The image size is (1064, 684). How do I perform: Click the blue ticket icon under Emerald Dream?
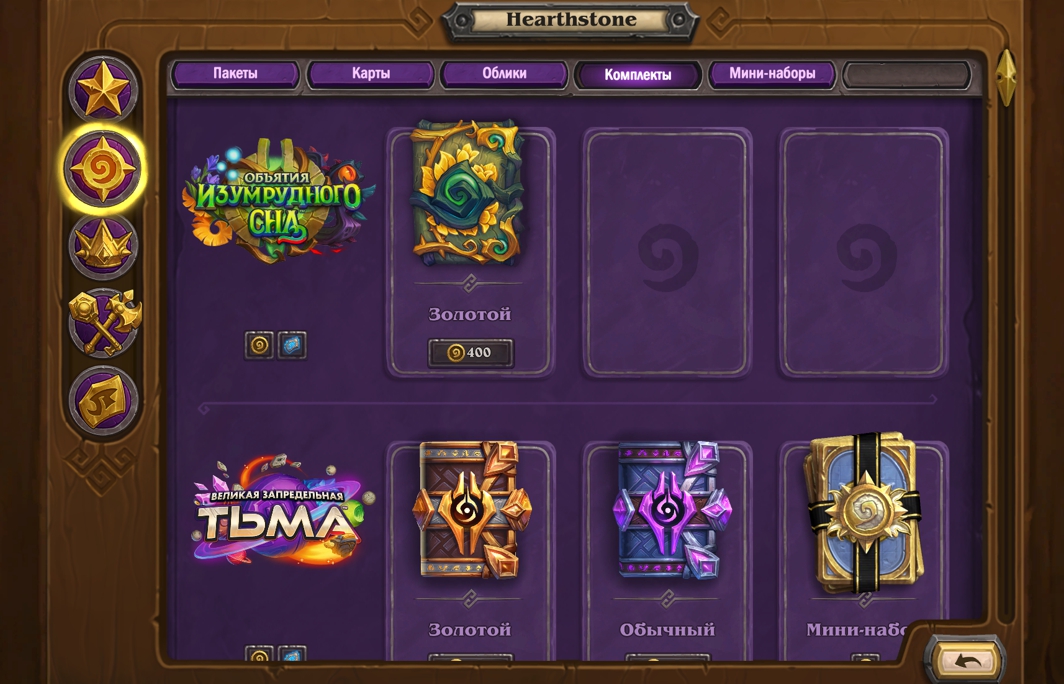coord(292,345)
